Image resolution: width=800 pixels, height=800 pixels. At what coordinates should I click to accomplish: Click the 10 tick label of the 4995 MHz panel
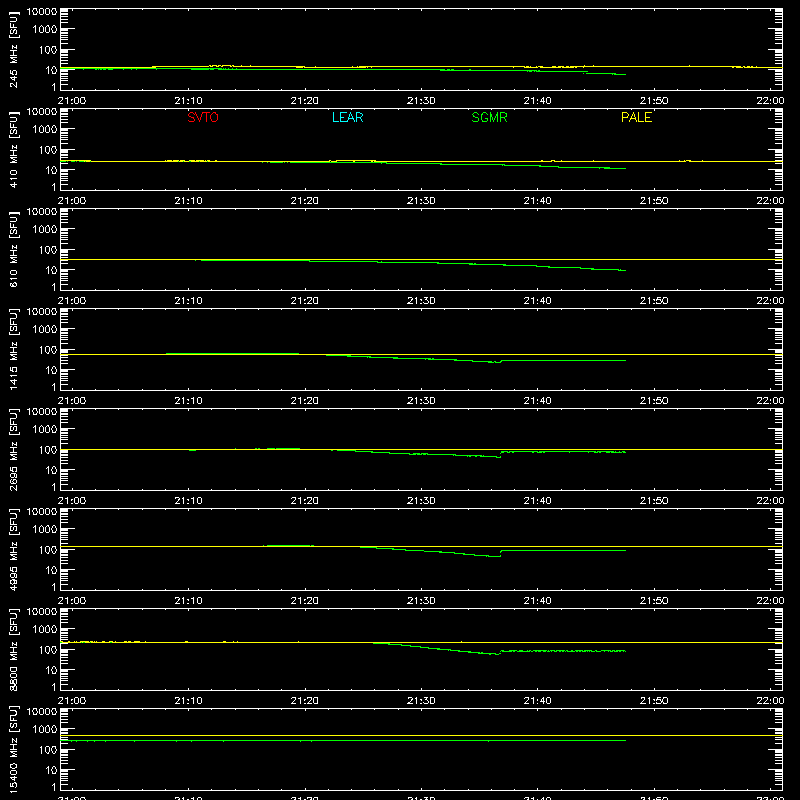click(x=51, y=570)
